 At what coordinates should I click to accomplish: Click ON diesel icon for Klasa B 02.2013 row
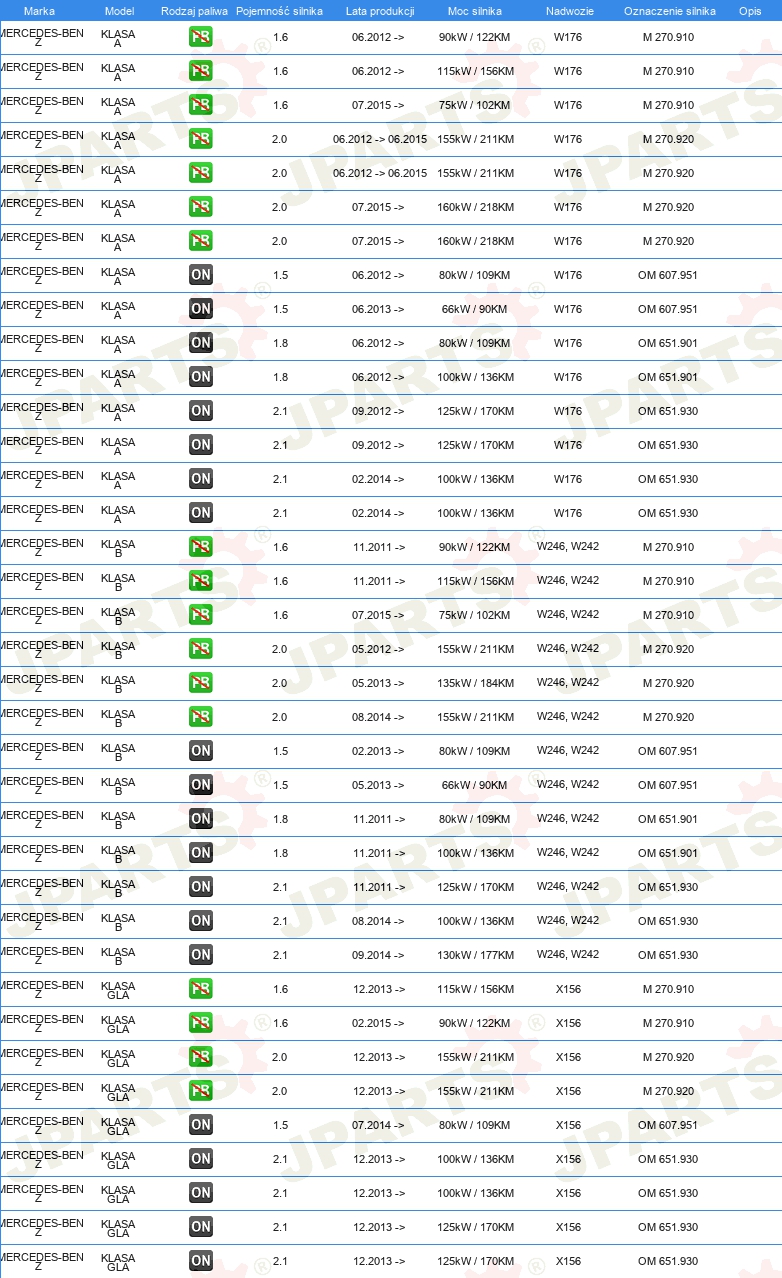(x=201, y=751)
